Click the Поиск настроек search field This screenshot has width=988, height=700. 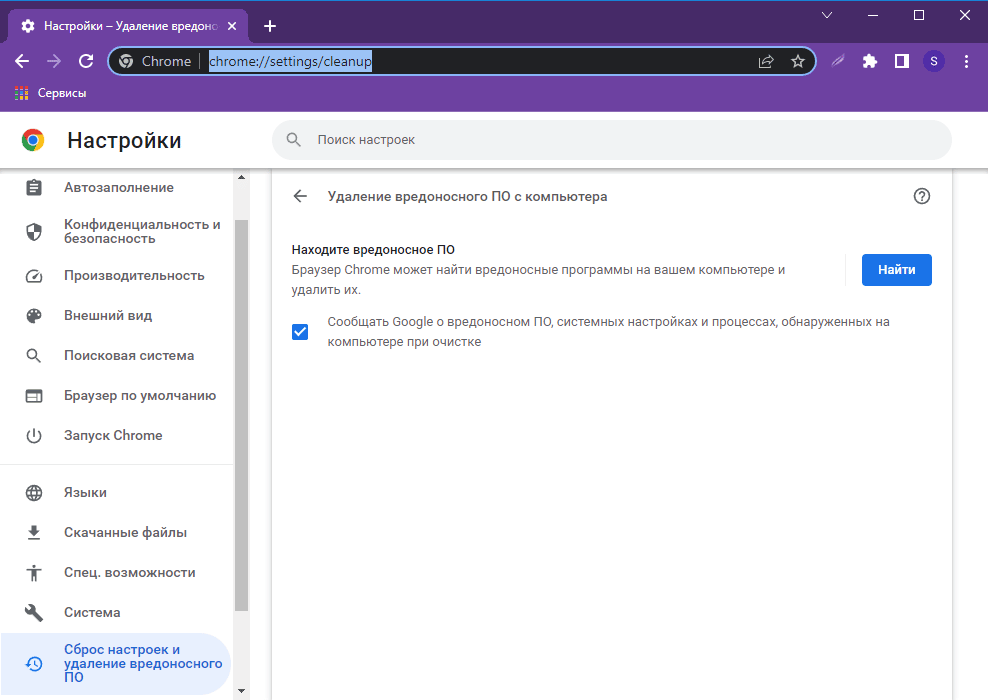(x=610, y=140)
